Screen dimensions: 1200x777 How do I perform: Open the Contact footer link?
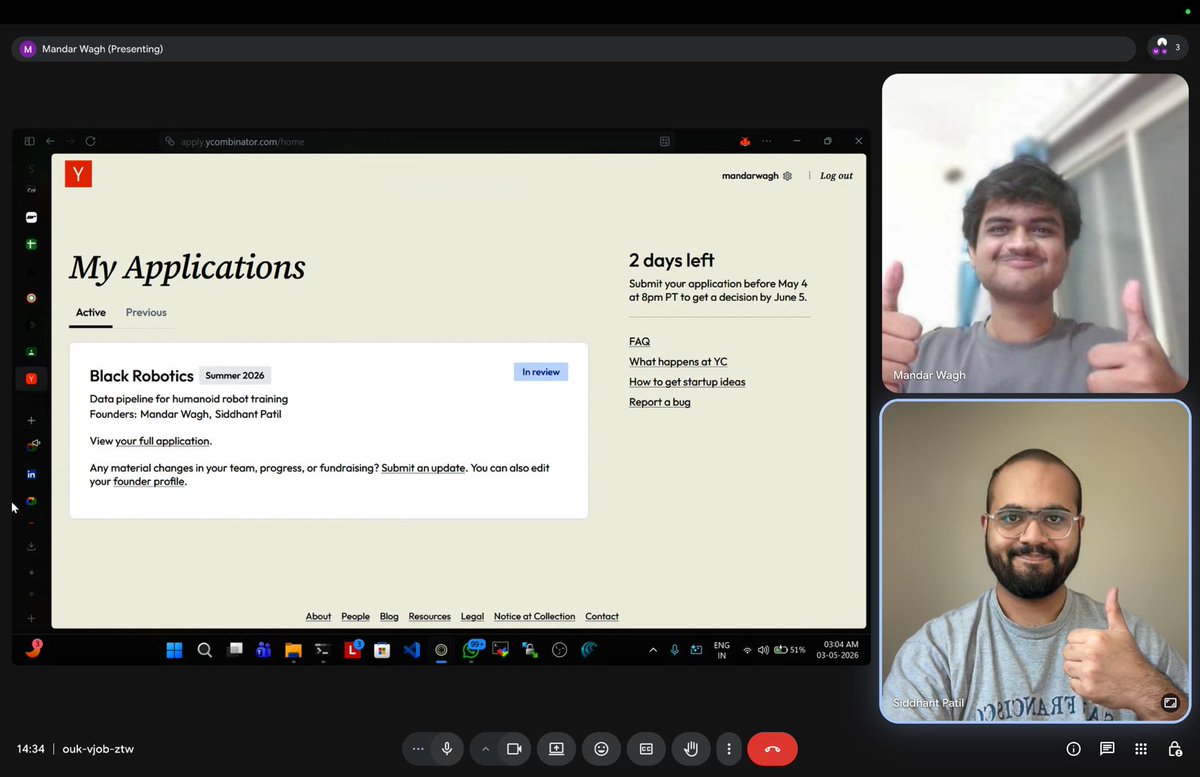[602, 616]
